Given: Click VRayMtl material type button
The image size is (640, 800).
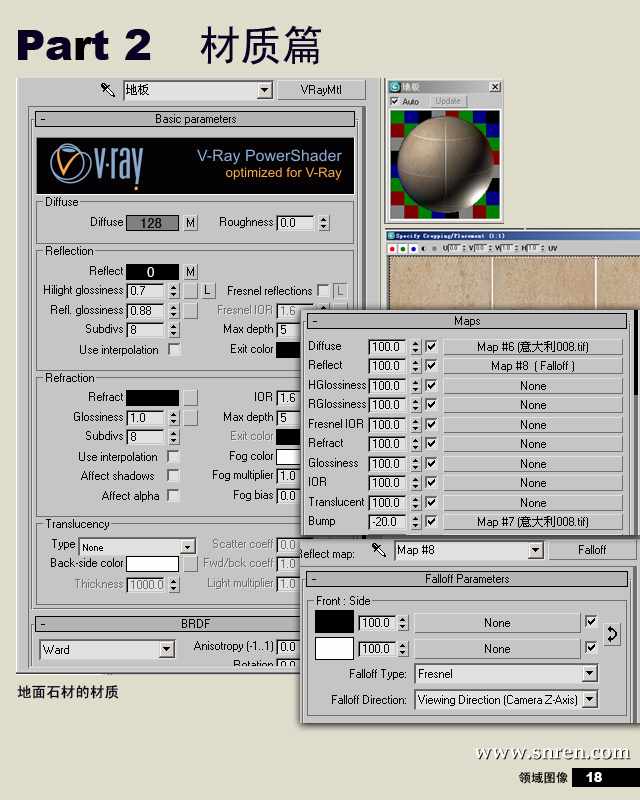Looking at the screenshot, I should coord(322,90).
